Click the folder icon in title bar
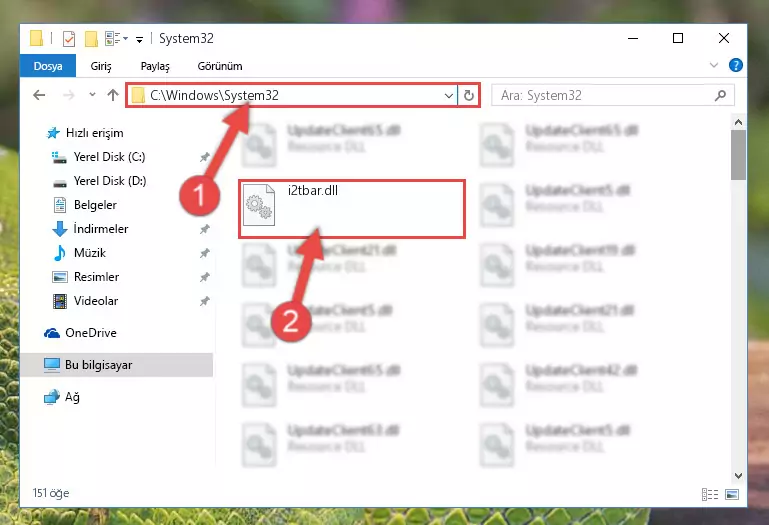 (36, 38)
